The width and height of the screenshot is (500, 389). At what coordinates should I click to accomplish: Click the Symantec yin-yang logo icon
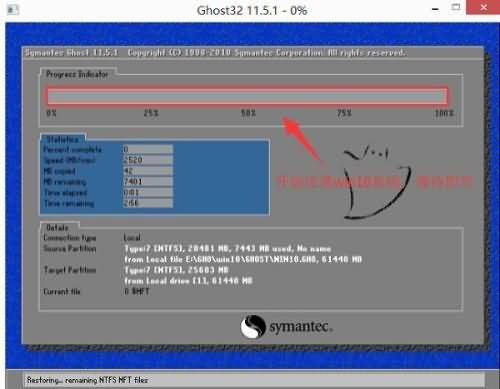pos(253,327)
